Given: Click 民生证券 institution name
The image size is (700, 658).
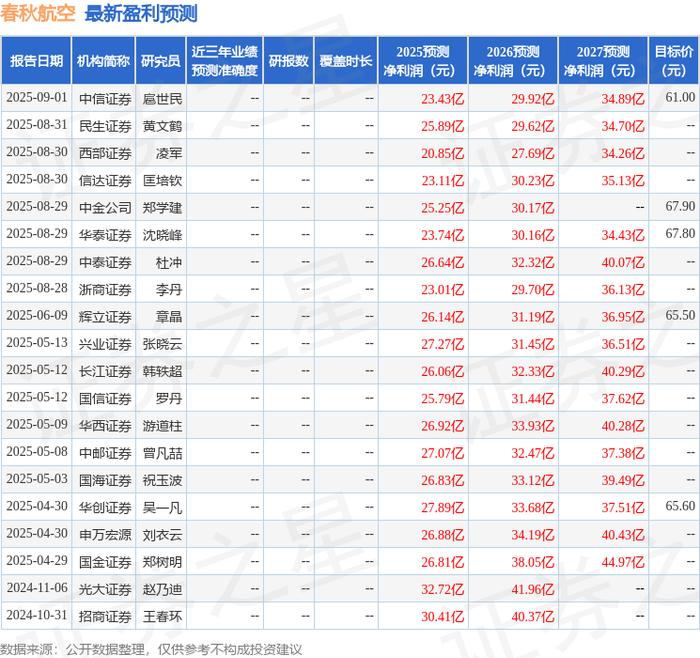Looking at the screenshot, I should 105,126.
